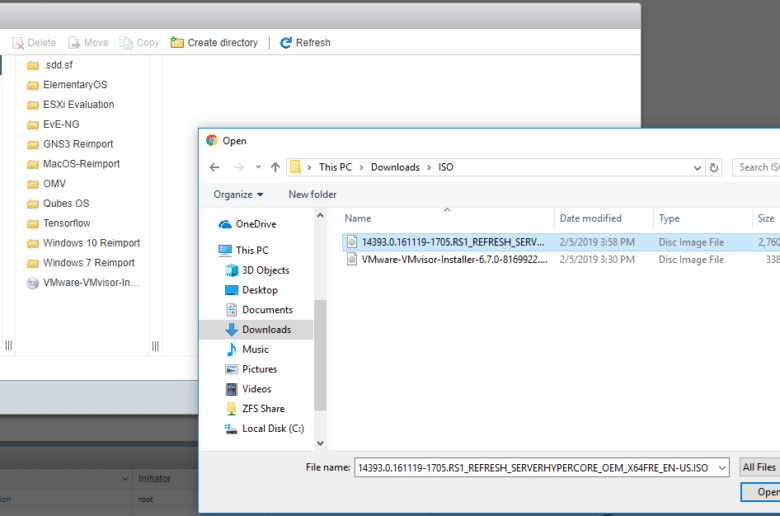Screen dimensions: 780x516
Task: Click This PC in the address breadcrumb
Action: click(x=335, y=167)
